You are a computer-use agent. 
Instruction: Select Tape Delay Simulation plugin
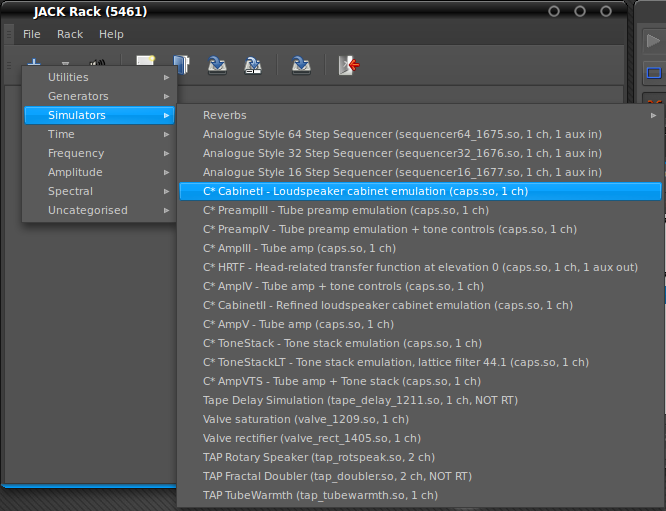click(420, 401)
